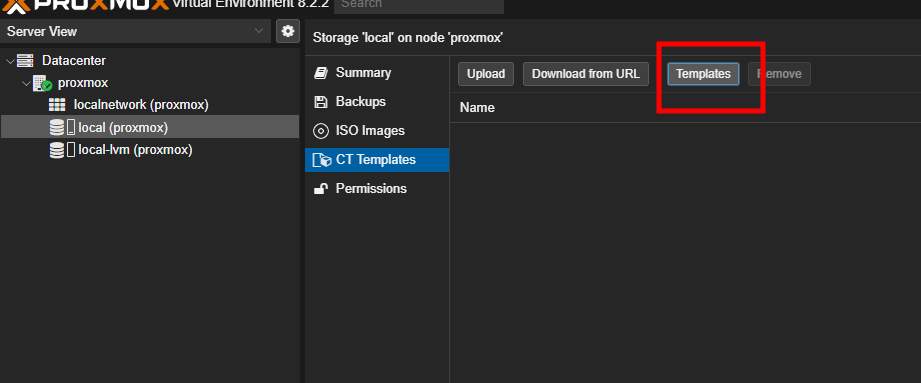The width and height of the screenshot is (921, 383).
Task: Click the Download from URL button
Action: click(586, 74)
